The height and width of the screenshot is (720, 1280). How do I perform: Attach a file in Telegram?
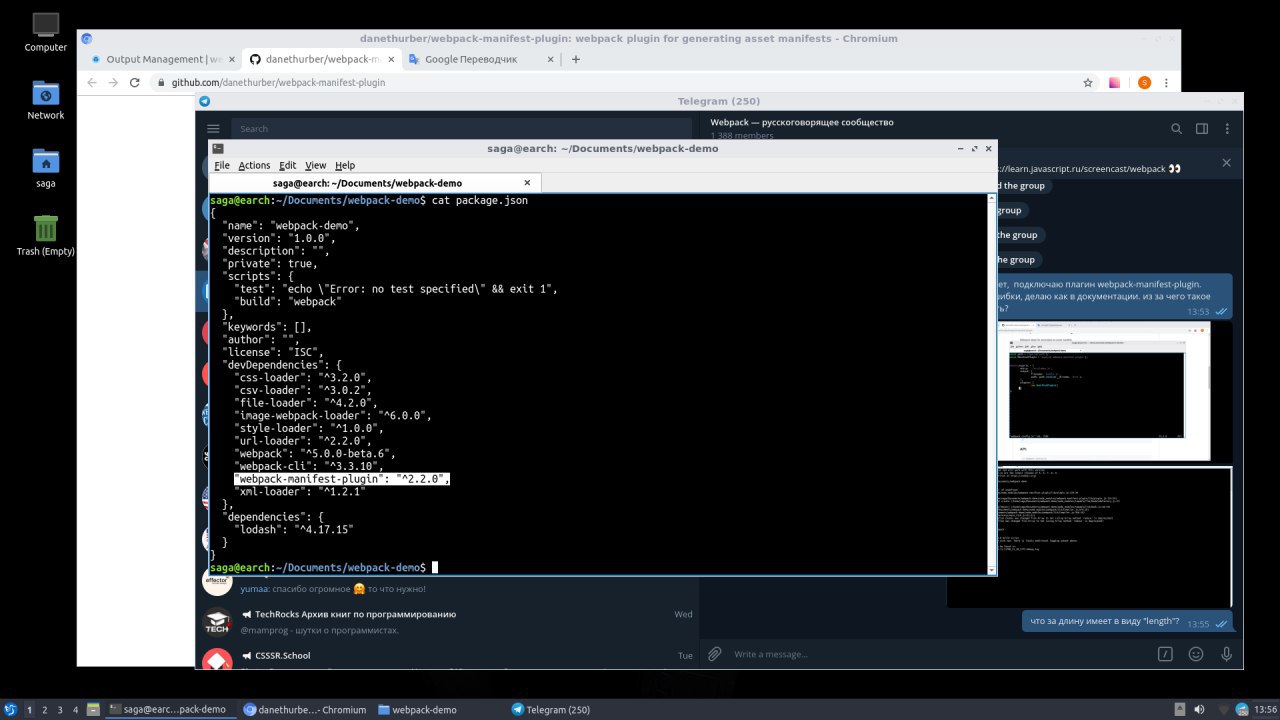pyautogui.click(x=715, y=654)
